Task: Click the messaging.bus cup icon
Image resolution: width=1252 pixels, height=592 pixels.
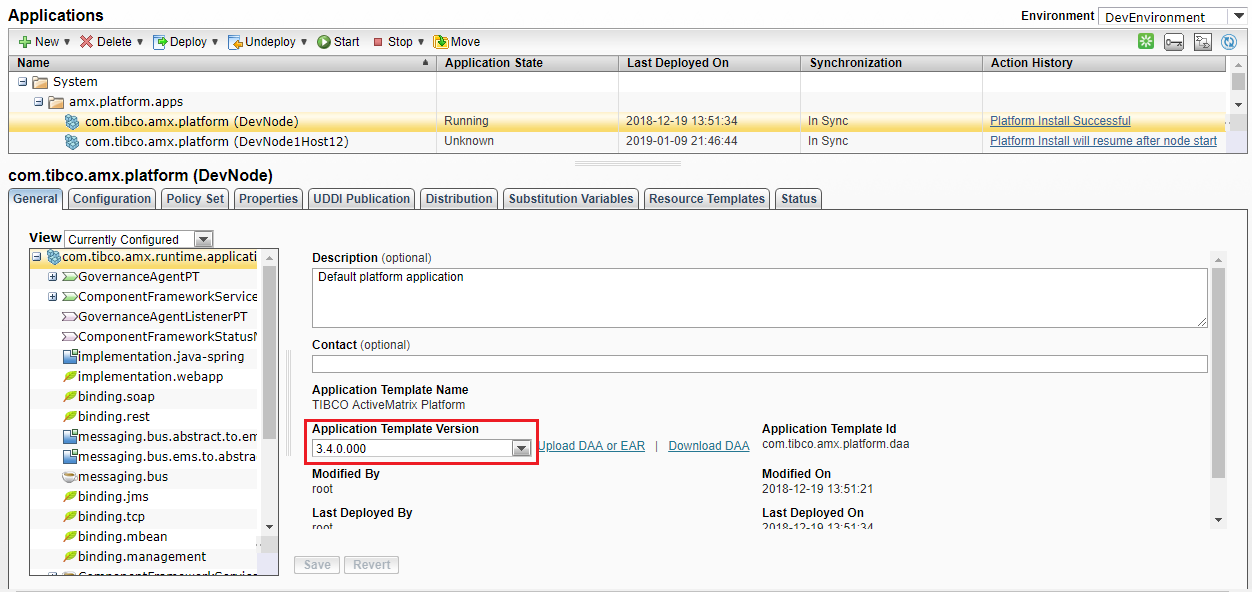Action: [x=70, y=477]
